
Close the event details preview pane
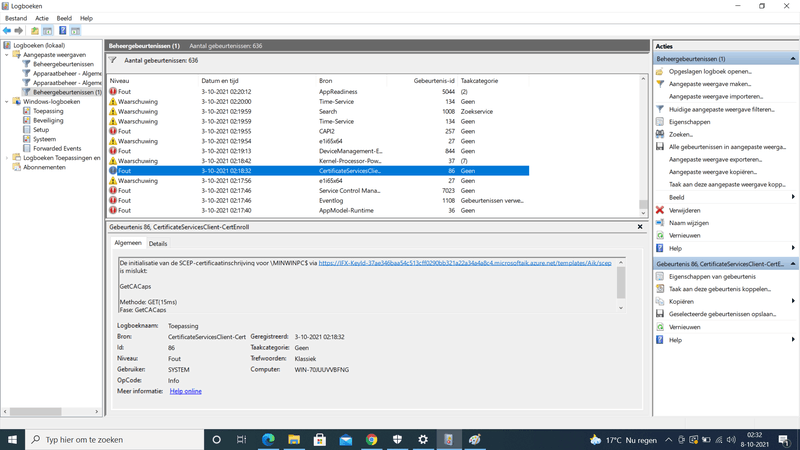point(640,227)
